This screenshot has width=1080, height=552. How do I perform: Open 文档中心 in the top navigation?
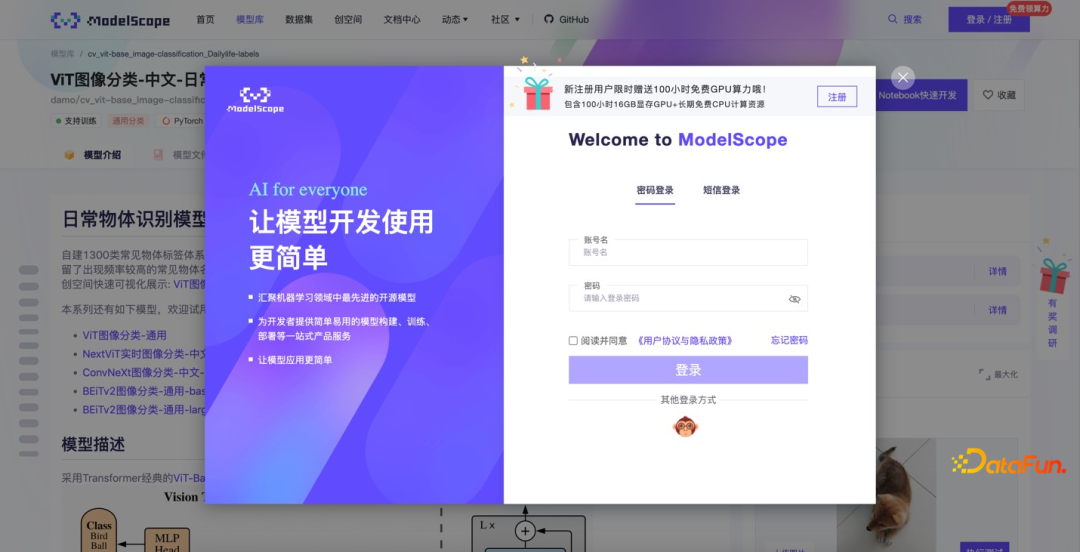coord(402,20)
